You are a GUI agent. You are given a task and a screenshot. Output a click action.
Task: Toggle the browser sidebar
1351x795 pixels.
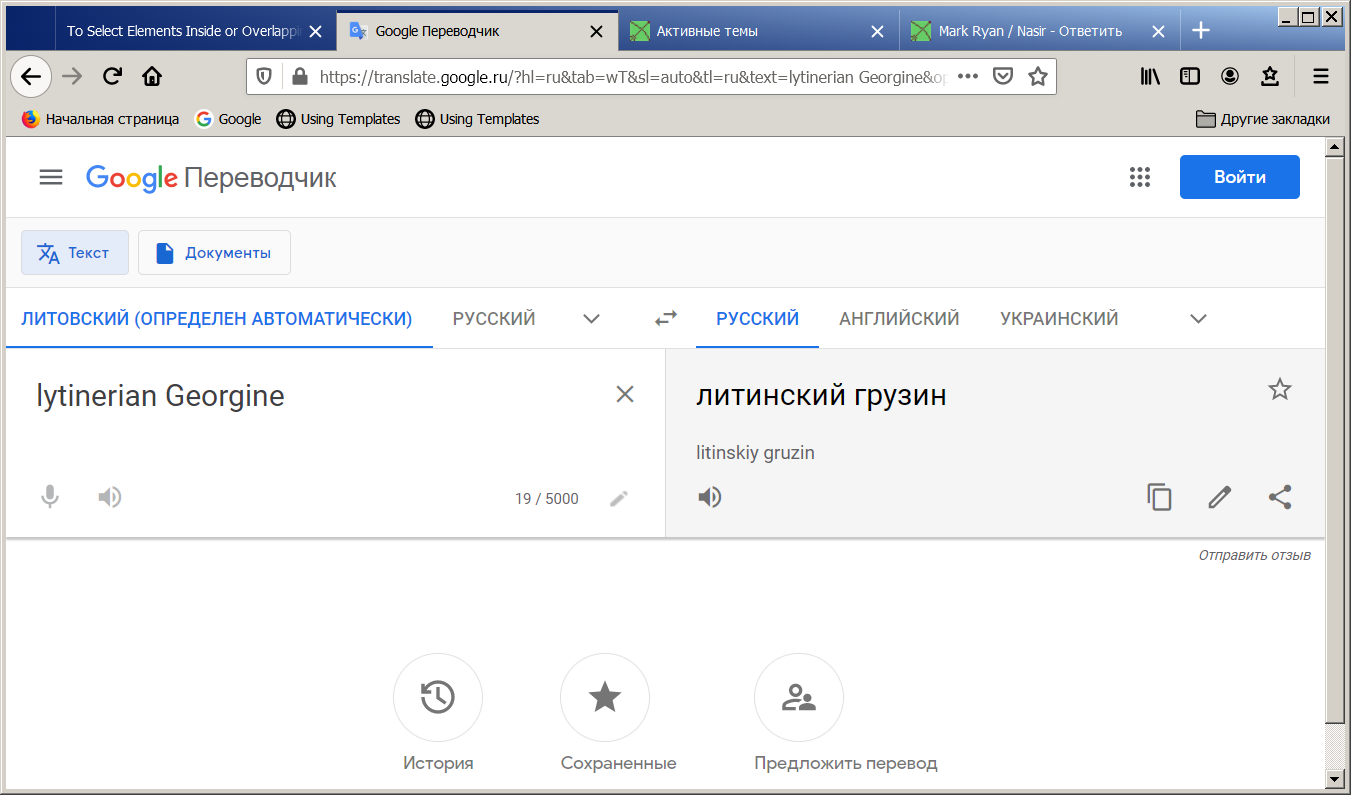pyautogui.click(x=1189, y=76)
